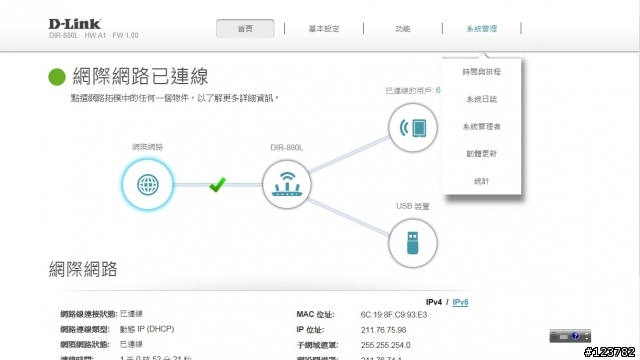Click connected users count 6
The width and height of the screenshot is (640, 360).
[438, 90]
